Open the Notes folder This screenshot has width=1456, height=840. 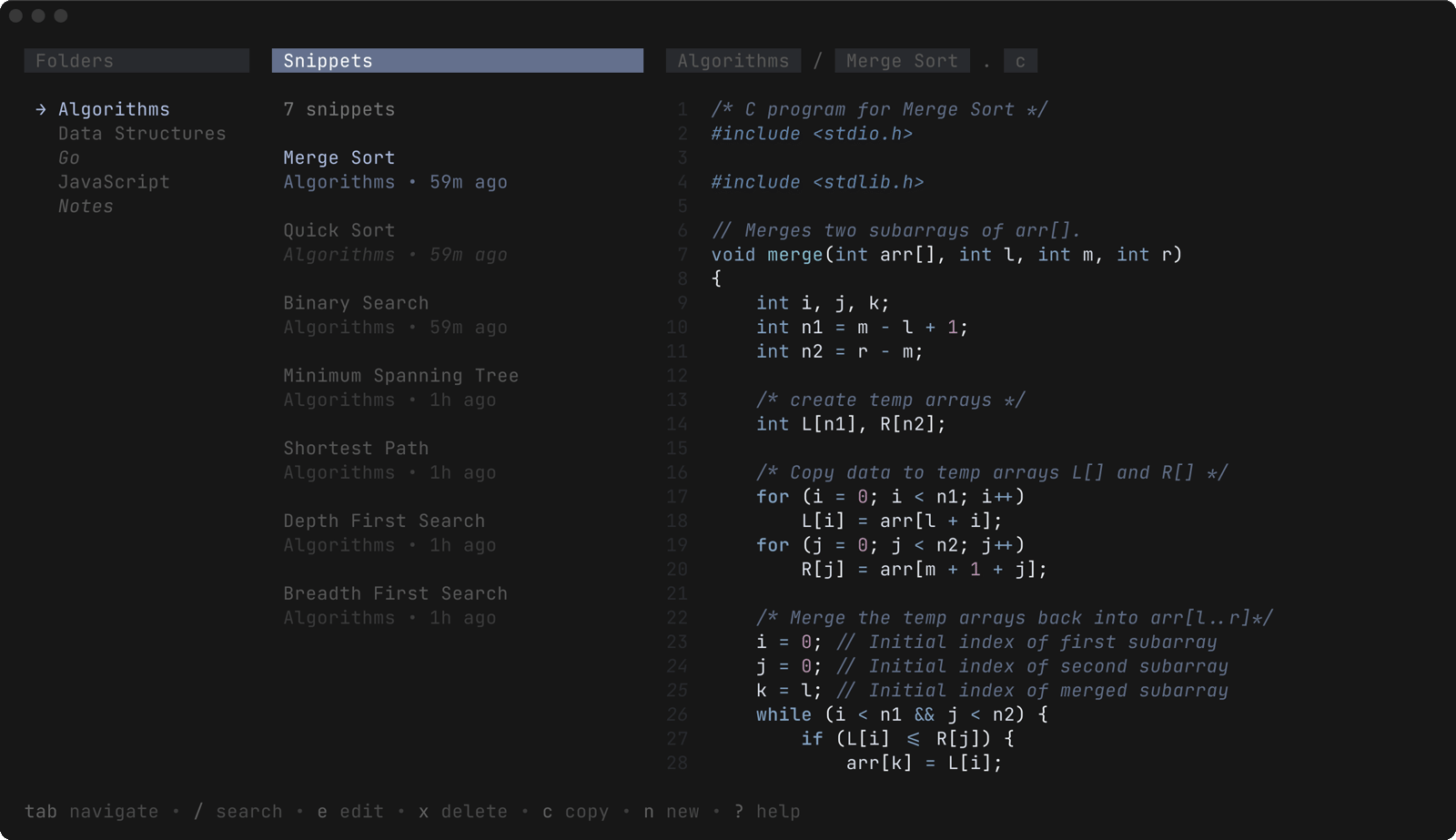86,207
